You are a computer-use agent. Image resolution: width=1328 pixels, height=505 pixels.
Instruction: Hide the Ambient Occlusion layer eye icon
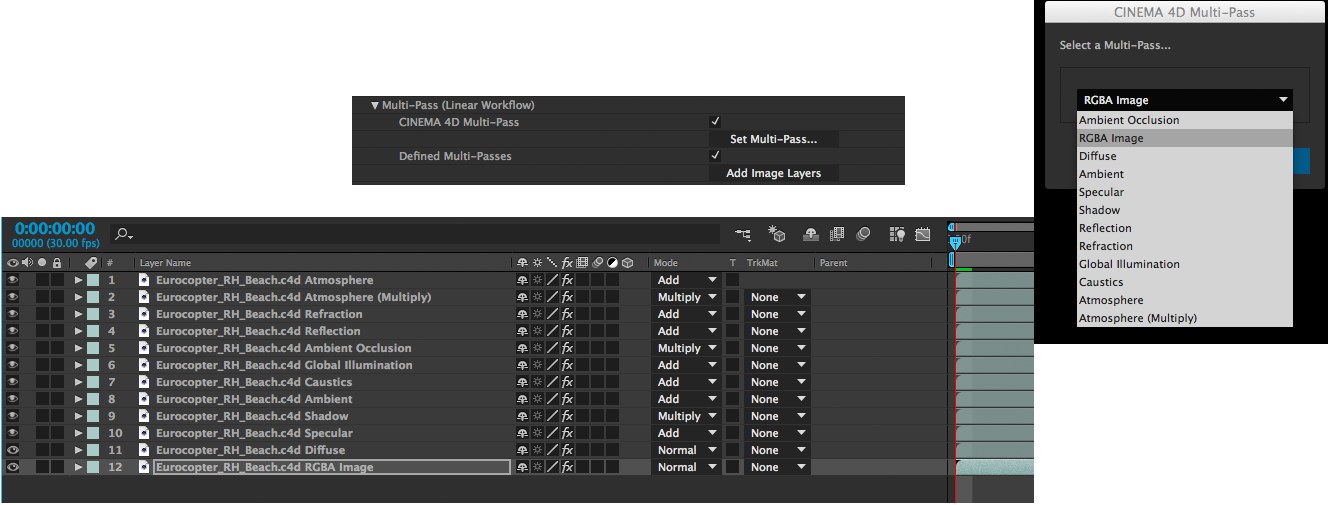point(13,348)
